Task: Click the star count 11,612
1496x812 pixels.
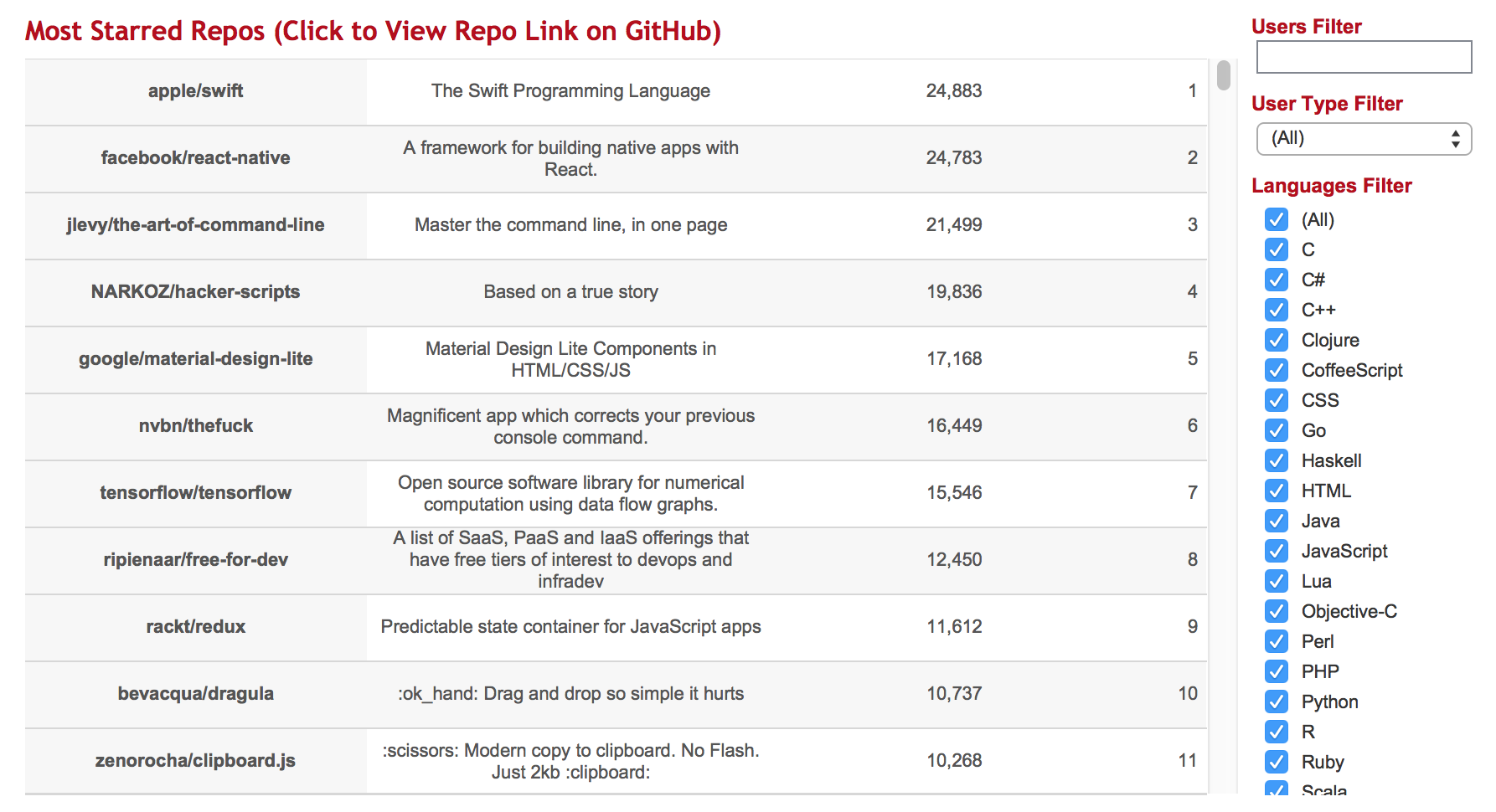Action: click(954, 626)
